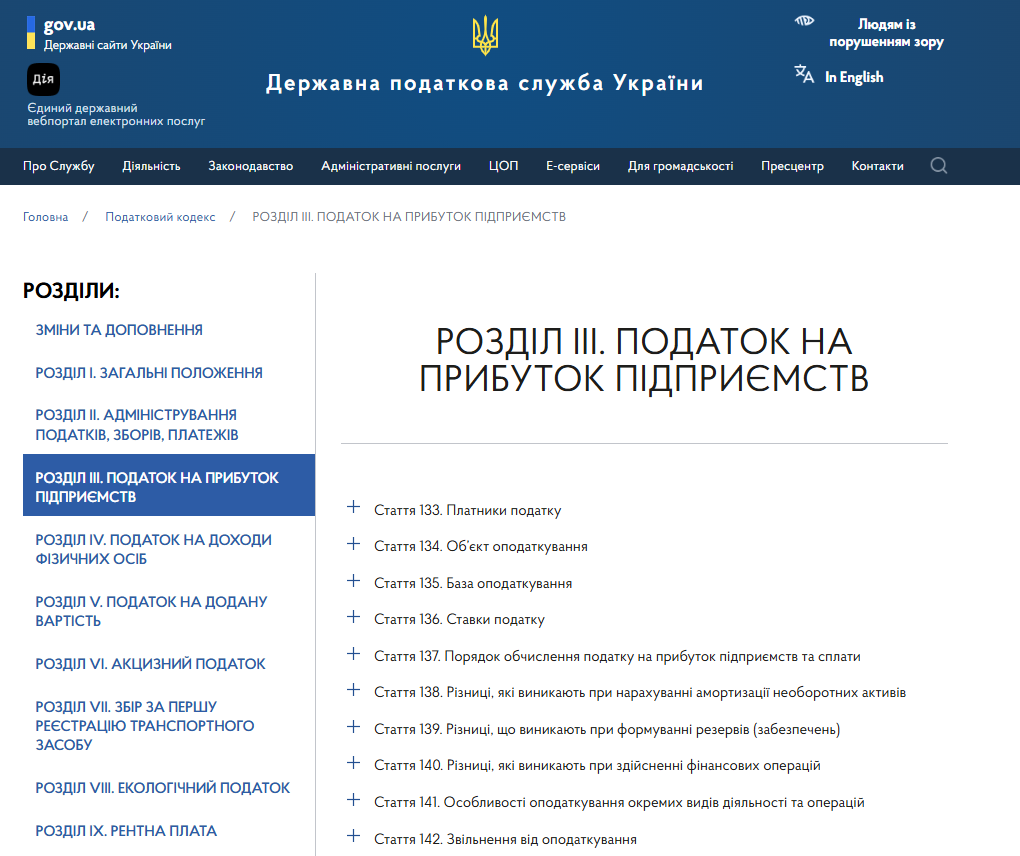Open the Контакти menu
This screenshot has width=1020, height=856.
(x=878, y=166)
